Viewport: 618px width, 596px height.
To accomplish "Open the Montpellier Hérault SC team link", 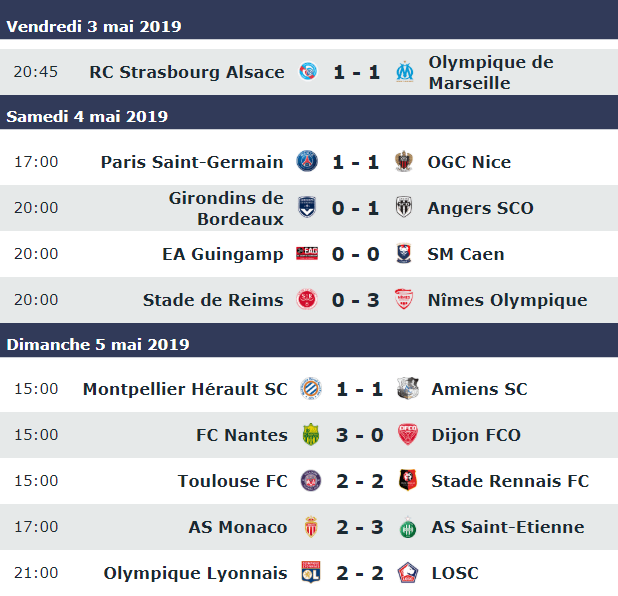I will coord(185,389).
